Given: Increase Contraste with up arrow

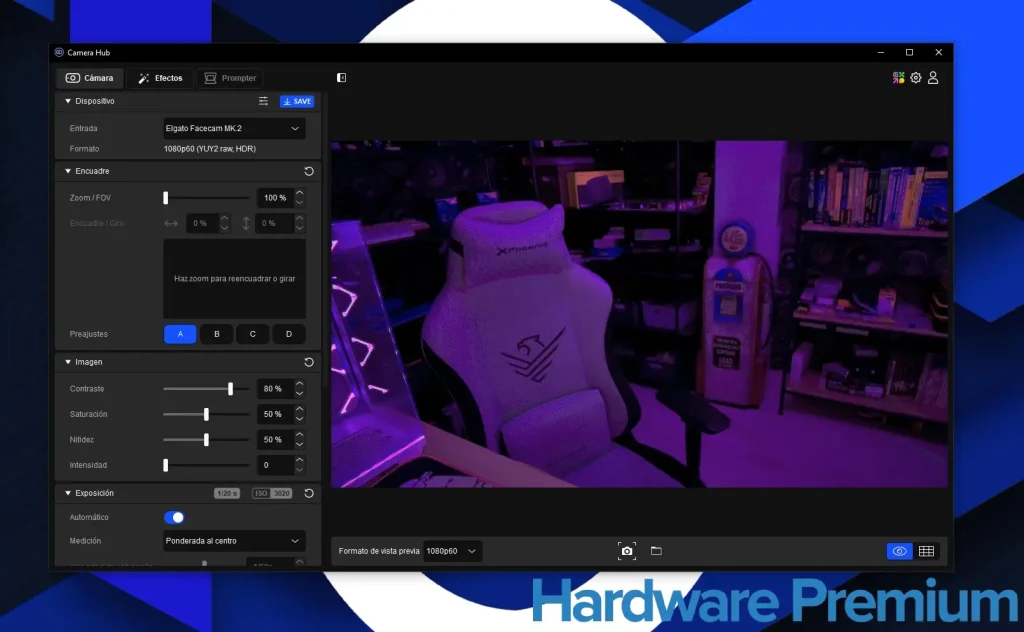Looking at the screenshot, I should pyautogui.click(x=299, y=384).
